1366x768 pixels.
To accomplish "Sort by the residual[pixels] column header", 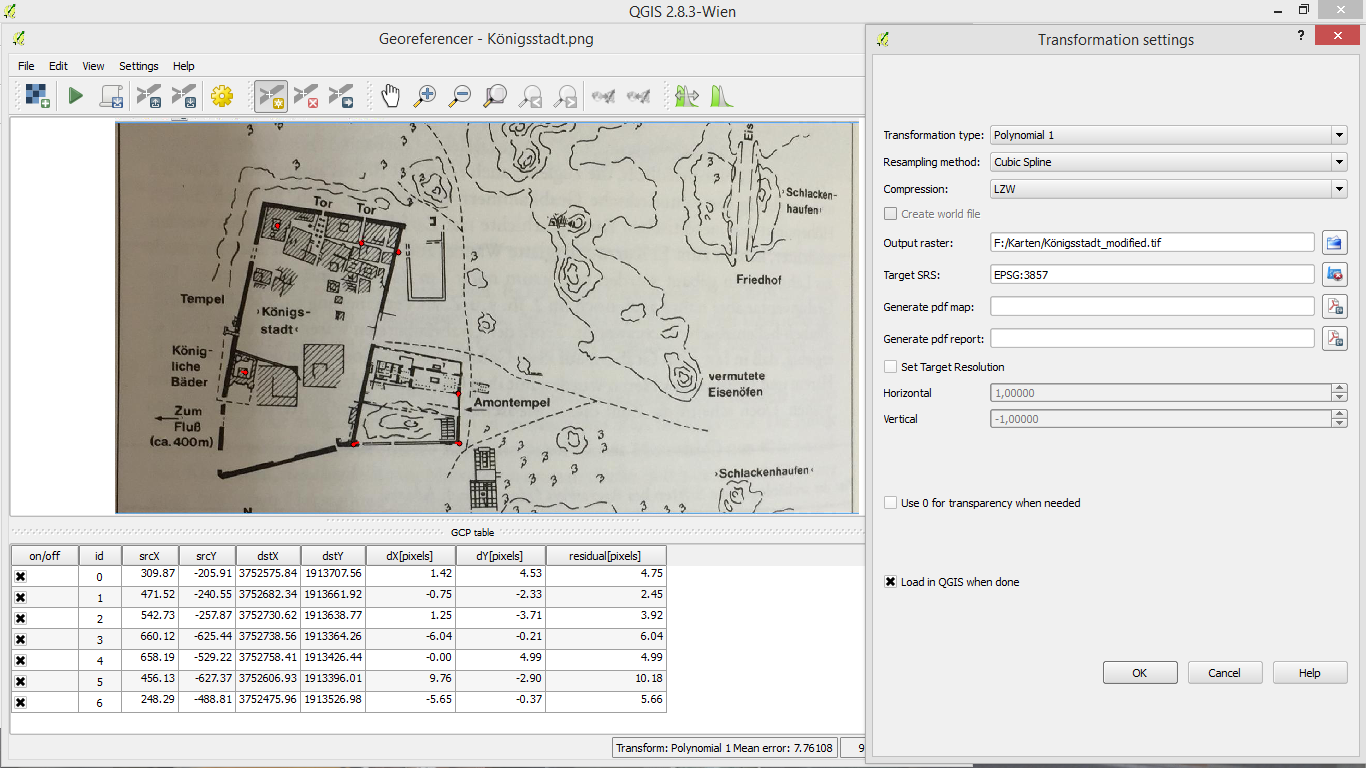I will [605, 556].
